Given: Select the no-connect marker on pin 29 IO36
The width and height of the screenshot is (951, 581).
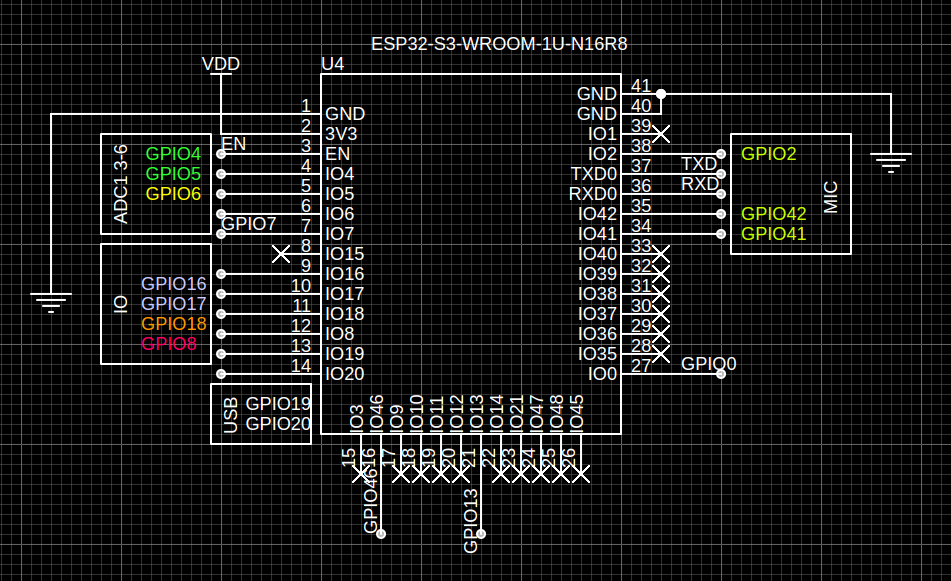Looking at the screenshot, I should tap(661, 334).
